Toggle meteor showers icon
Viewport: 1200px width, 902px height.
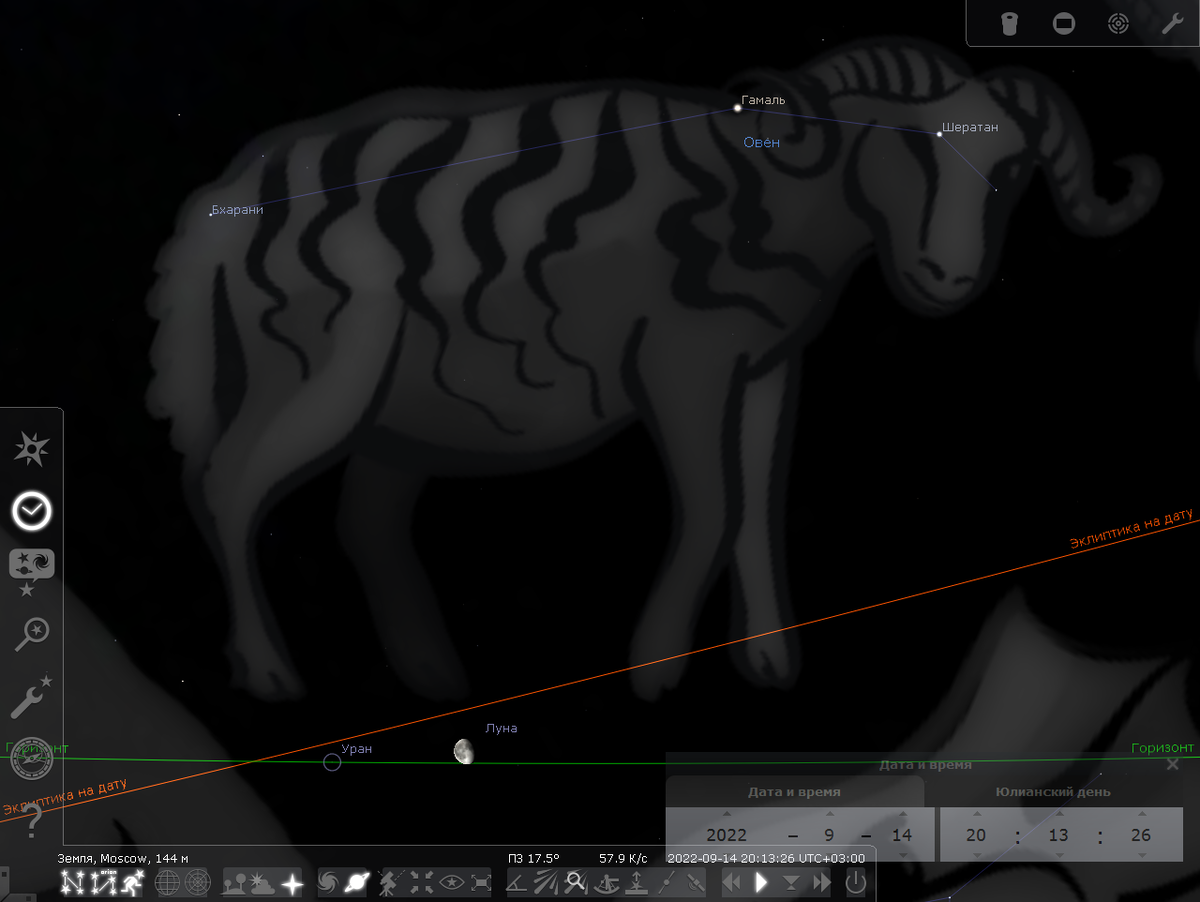[x=547, y=882]
